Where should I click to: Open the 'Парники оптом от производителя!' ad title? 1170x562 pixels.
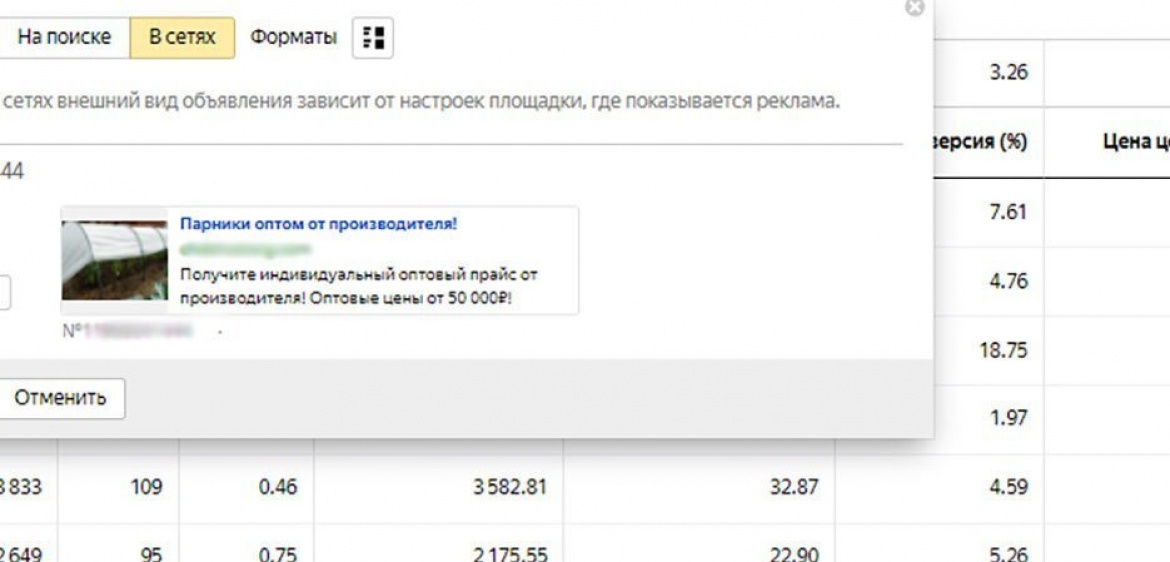pos(318,224)
